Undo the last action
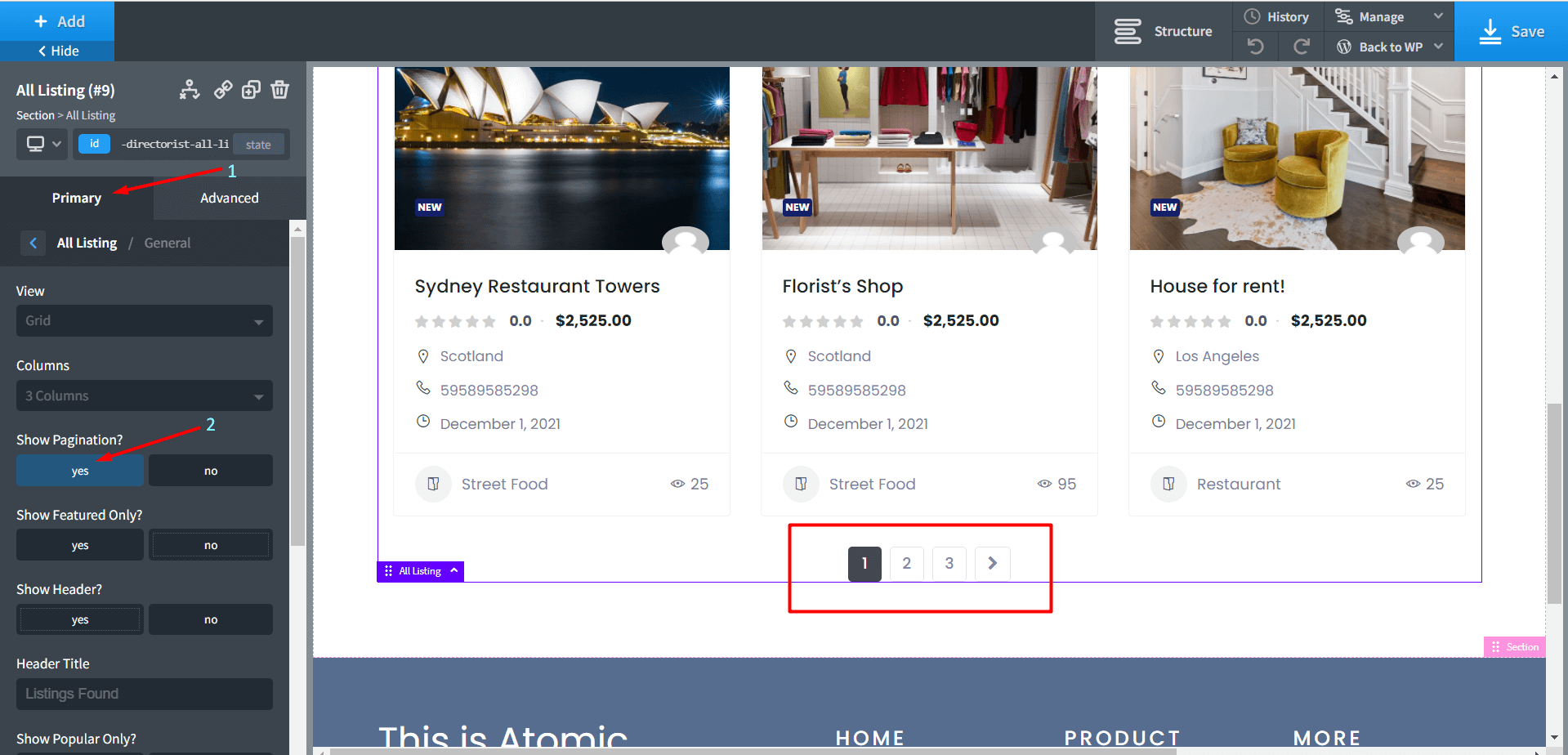1568x755 pixels. (1255, 47)
